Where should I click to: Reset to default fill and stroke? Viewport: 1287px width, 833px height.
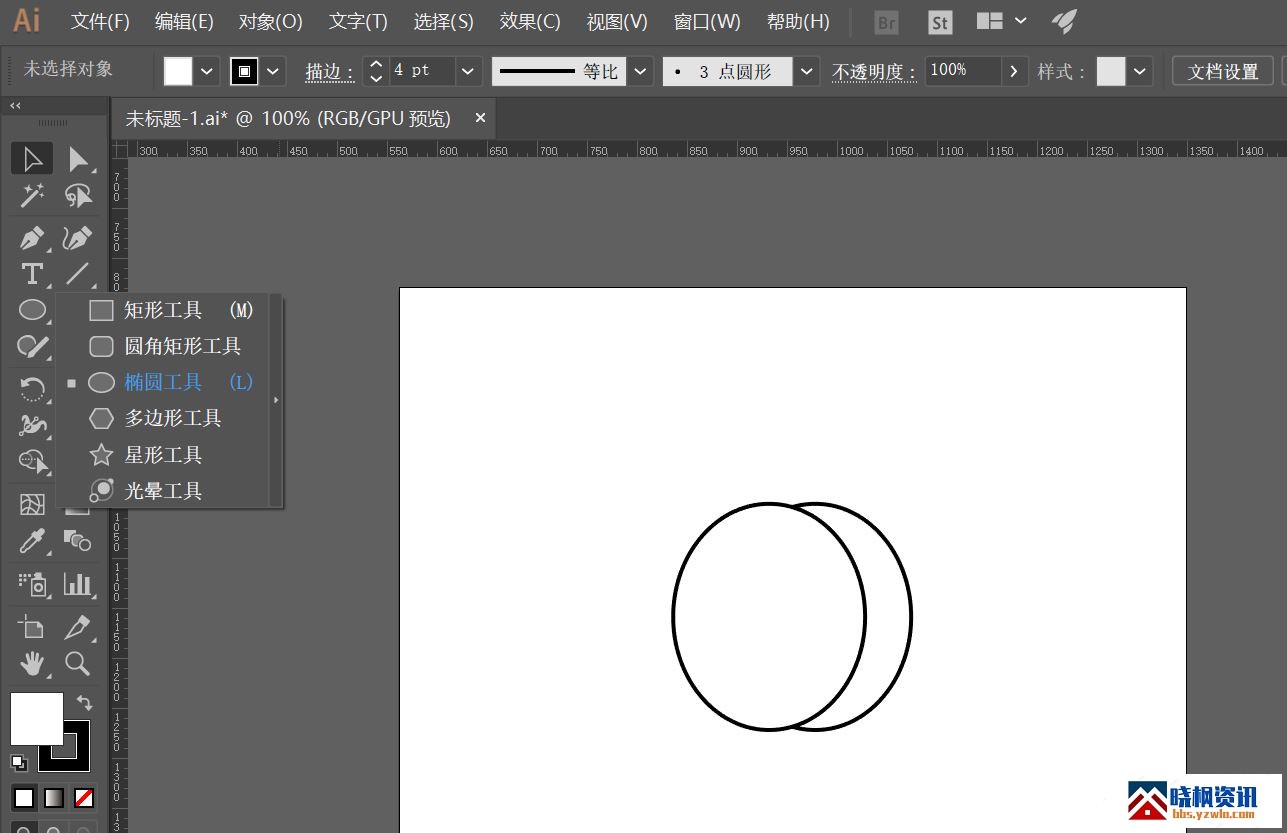(19, 763)
